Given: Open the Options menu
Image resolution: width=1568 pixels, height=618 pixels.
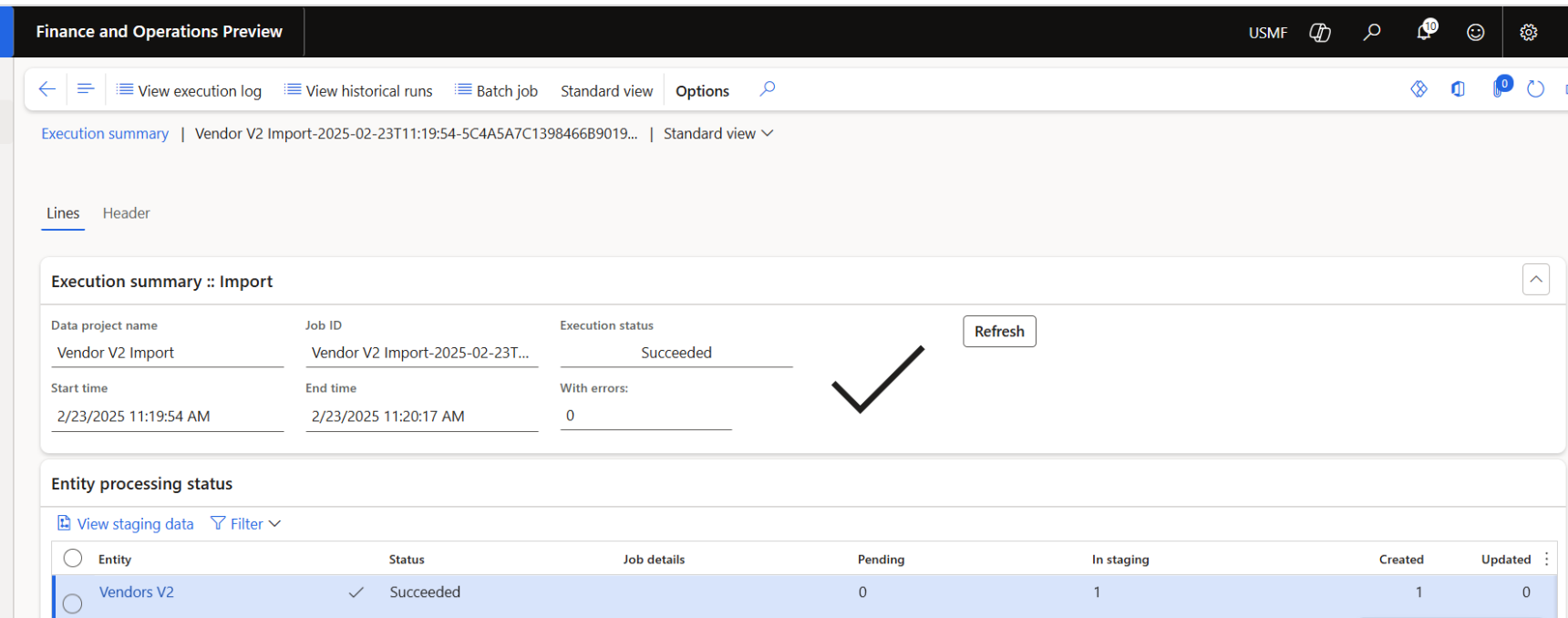Looking at the screenshot, I should (702, 90).
